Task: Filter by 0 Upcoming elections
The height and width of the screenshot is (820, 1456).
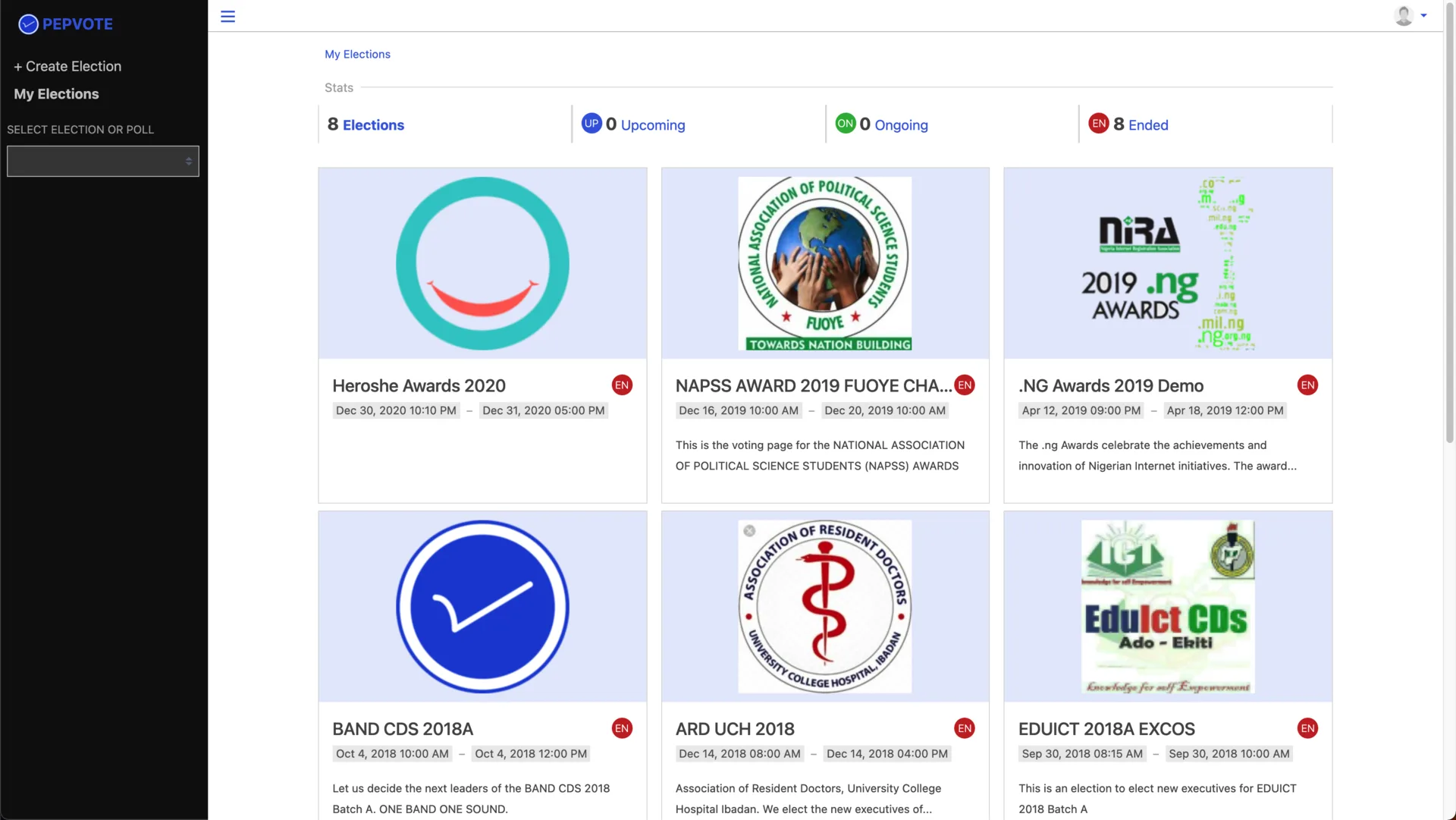Action: point(645,124)
